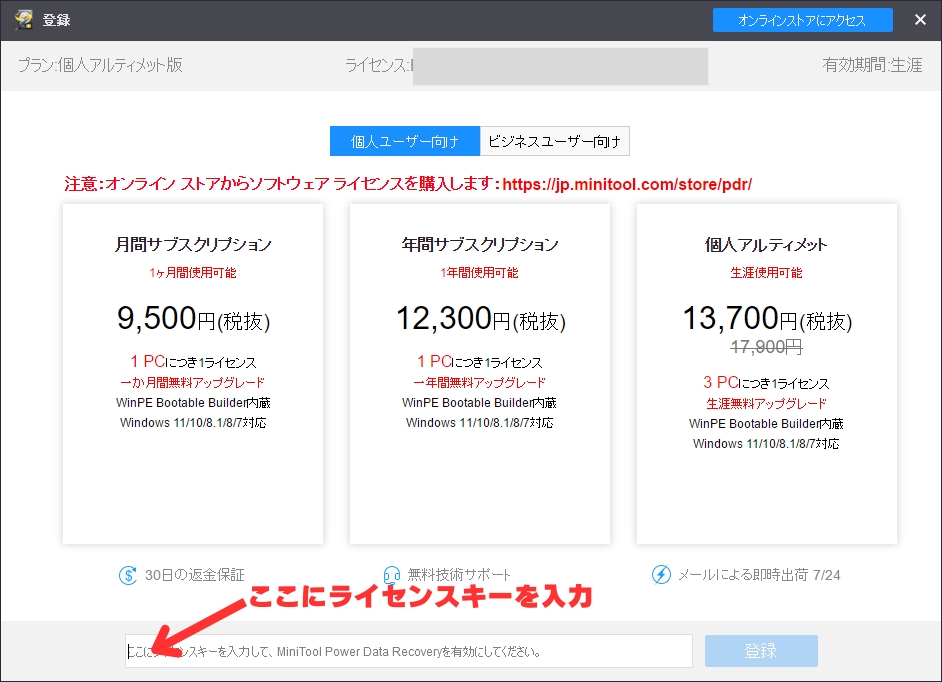Select the 月間サブスクリプション plan title

193,245
